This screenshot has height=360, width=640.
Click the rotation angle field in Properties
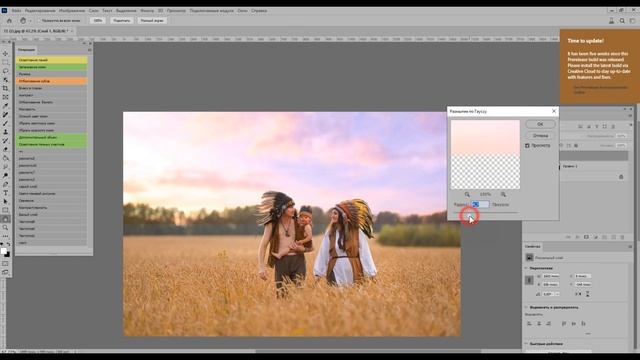tap(548, 294)
